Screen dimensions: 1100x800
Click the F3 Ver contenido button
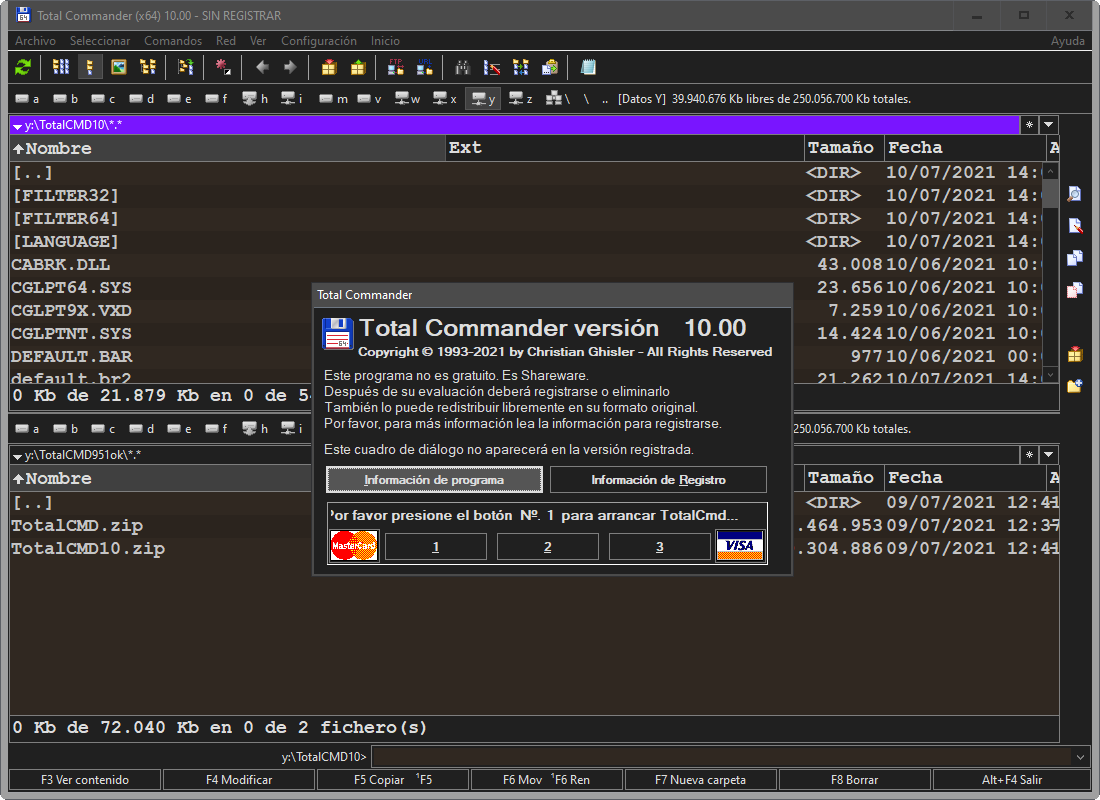[x=85, y=780]
